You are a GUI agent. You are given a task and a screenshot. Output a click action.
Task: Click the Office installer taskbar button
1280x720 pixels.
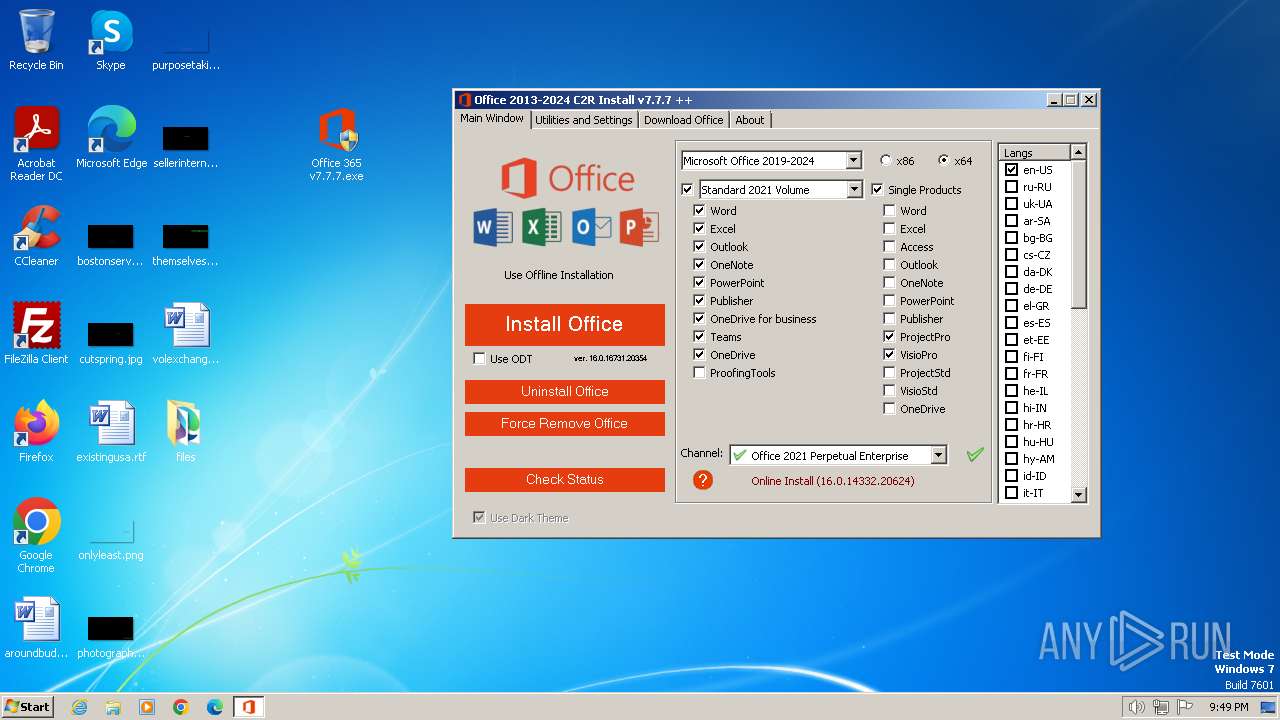[x=249, y=707]
